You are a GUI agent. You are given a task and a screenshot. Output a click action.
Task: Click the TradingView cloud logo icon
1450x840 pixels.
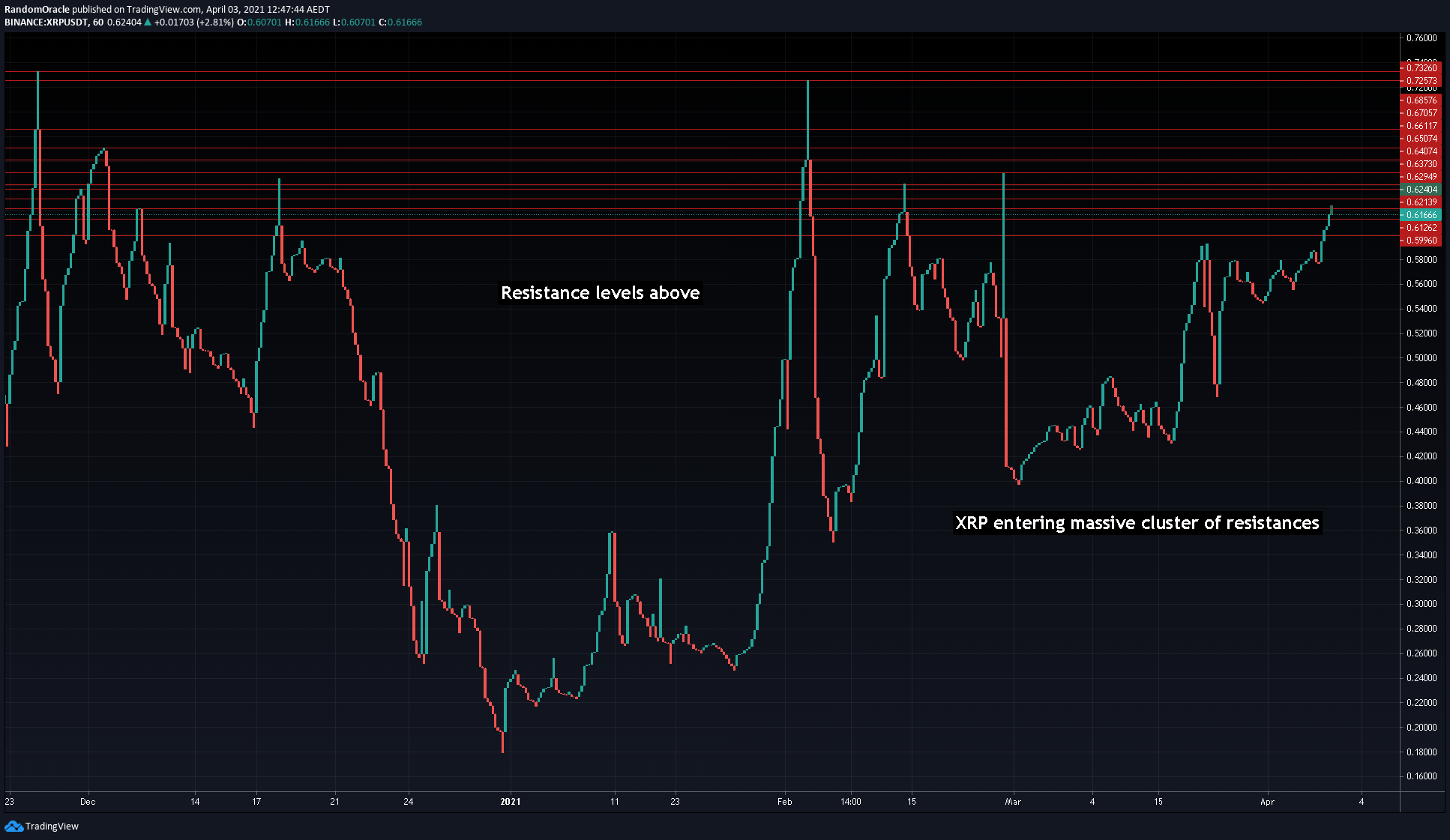[x=13, y=826]
